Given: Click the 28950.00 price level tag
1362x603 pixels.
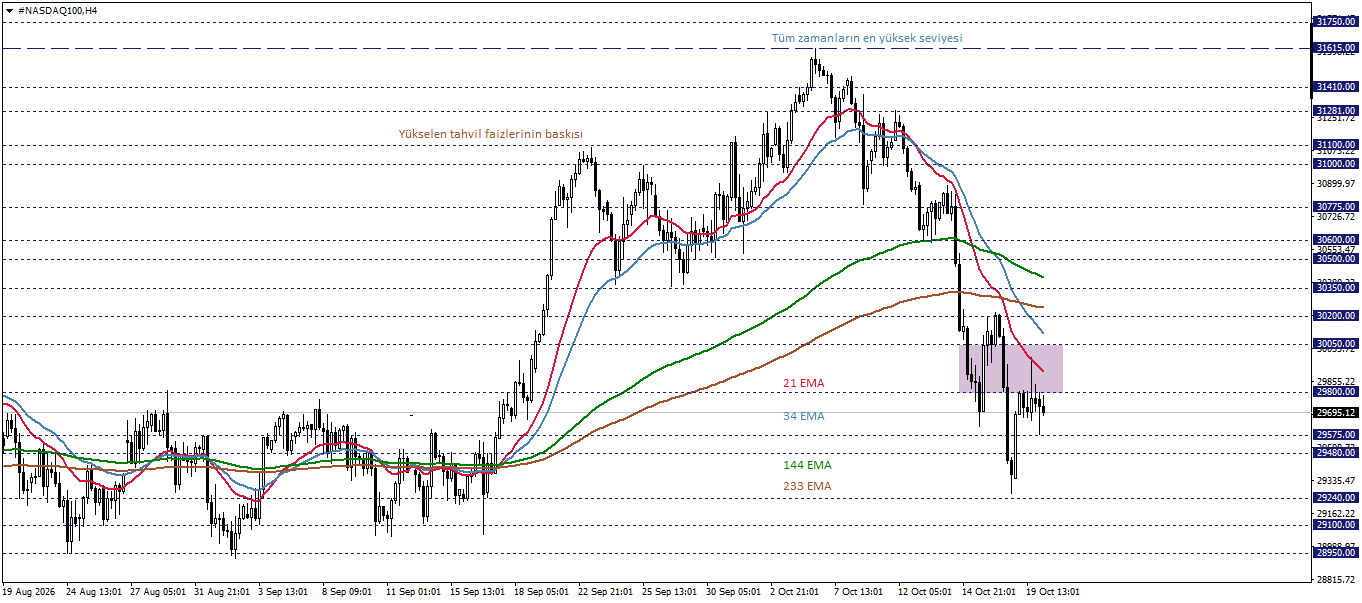Looking at the screenshot, I should tap(1335, 553).
